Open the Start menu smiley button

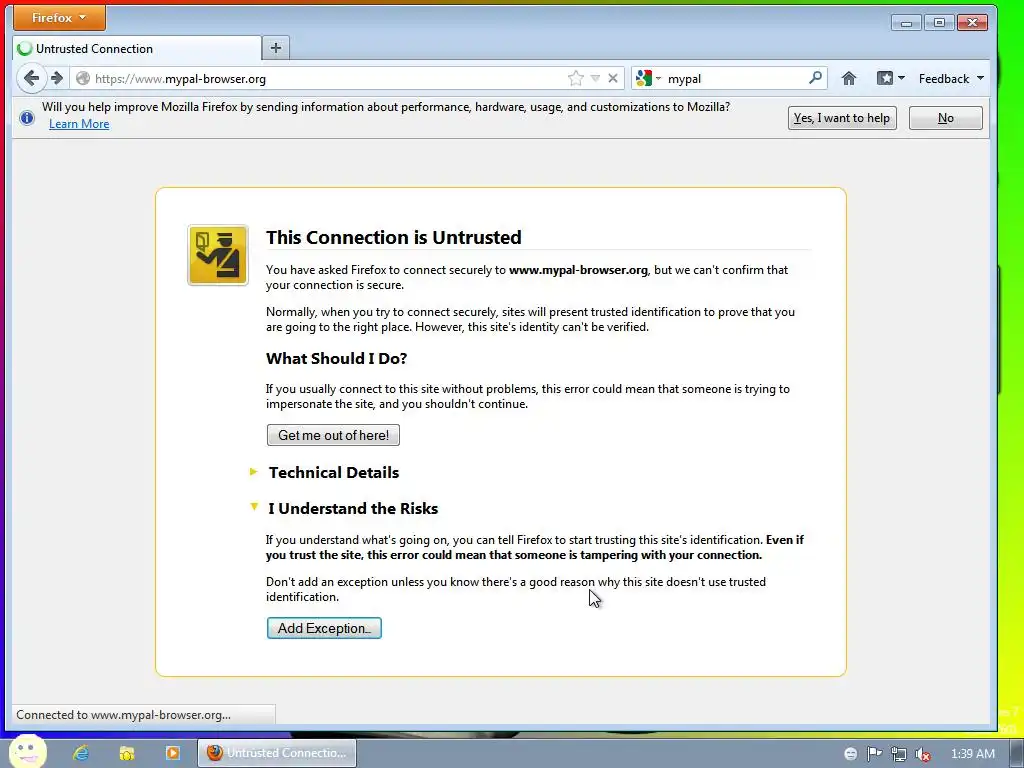27,751
